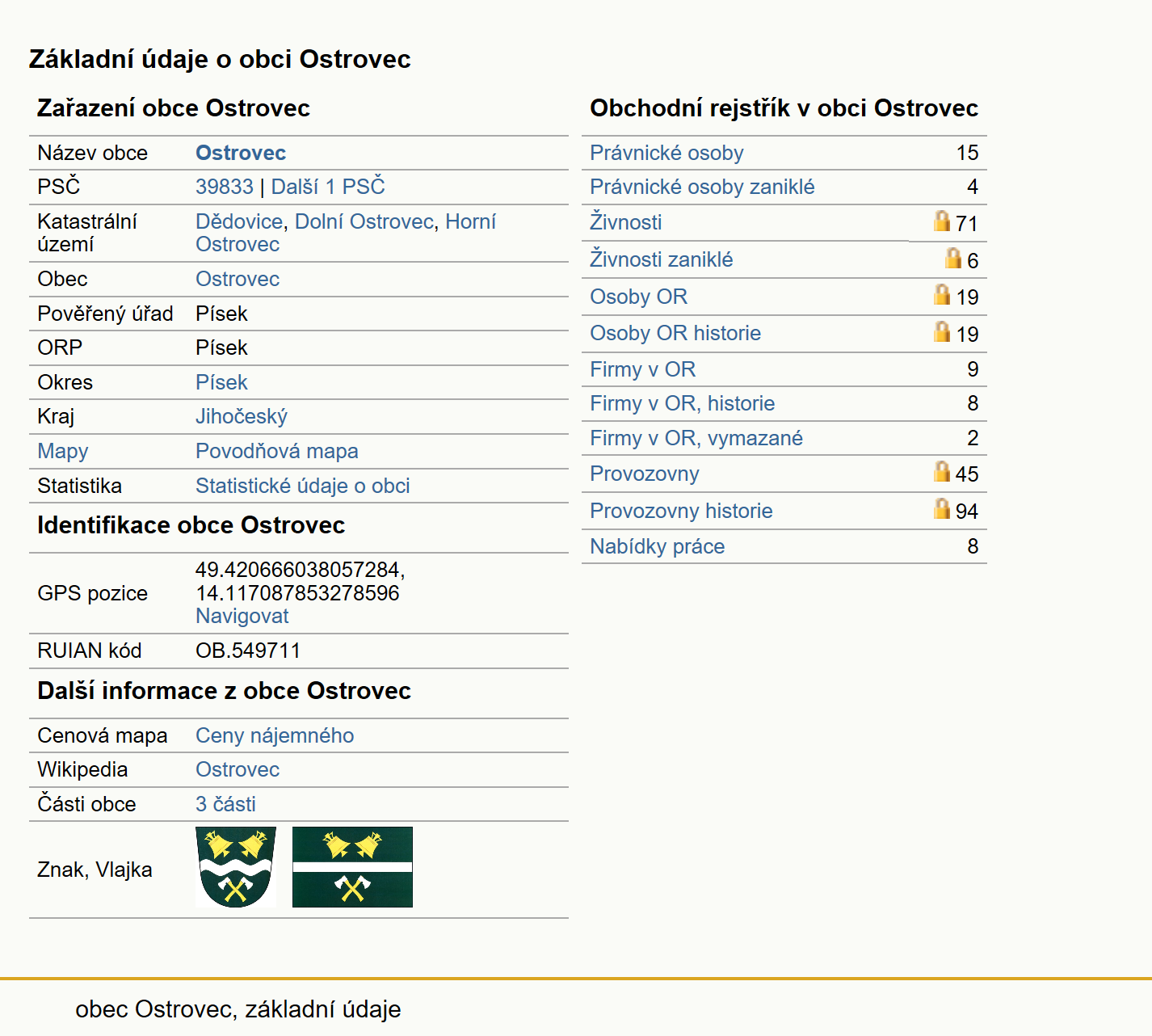Screen dimensions: 1152x1036
Task: Click Písek value in ORP row
Action: click(221, 347)
